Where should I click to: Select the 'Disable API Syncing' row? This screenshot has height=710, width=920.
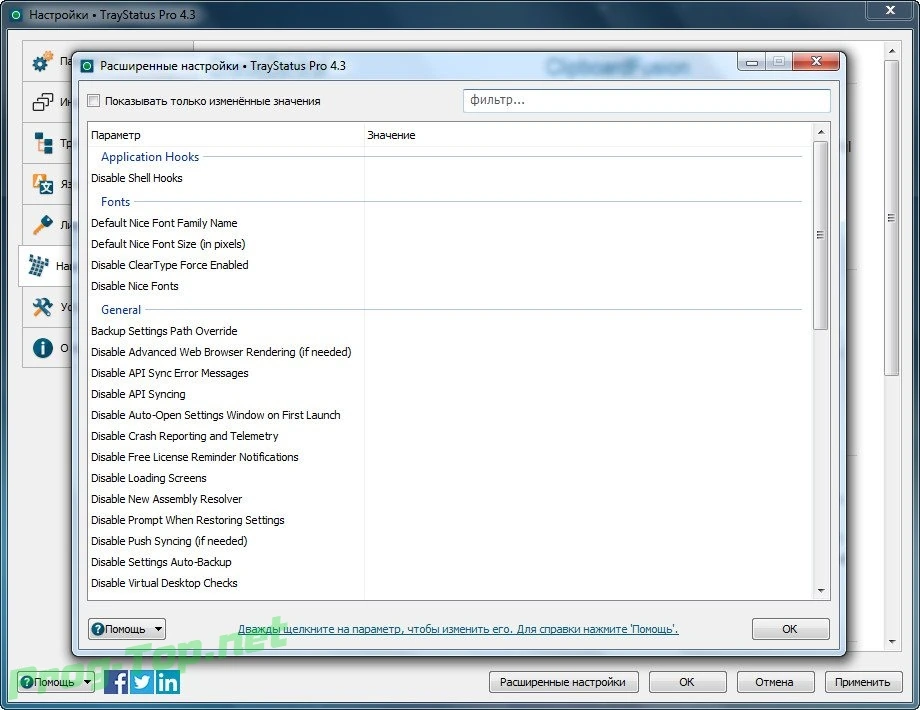click(449, 394)
